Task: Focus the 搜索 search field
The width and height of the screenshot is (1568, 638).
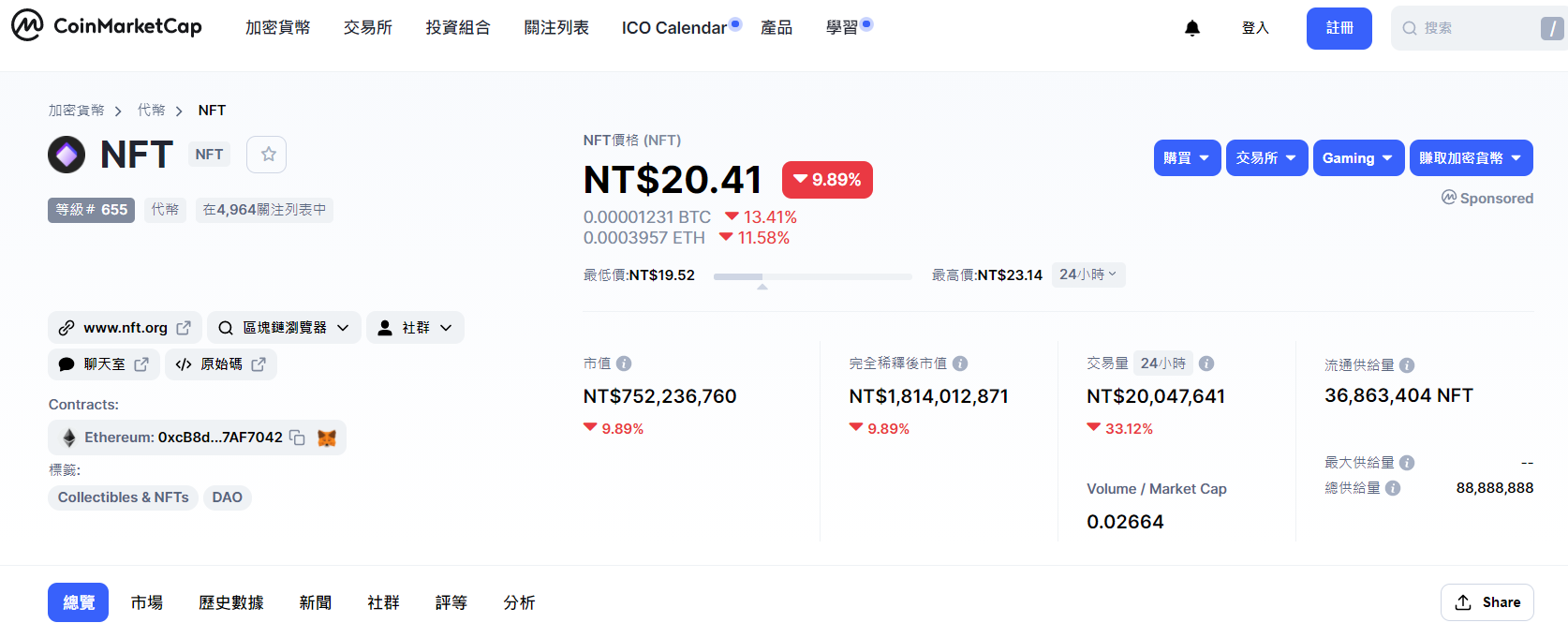Action: 1479,28
